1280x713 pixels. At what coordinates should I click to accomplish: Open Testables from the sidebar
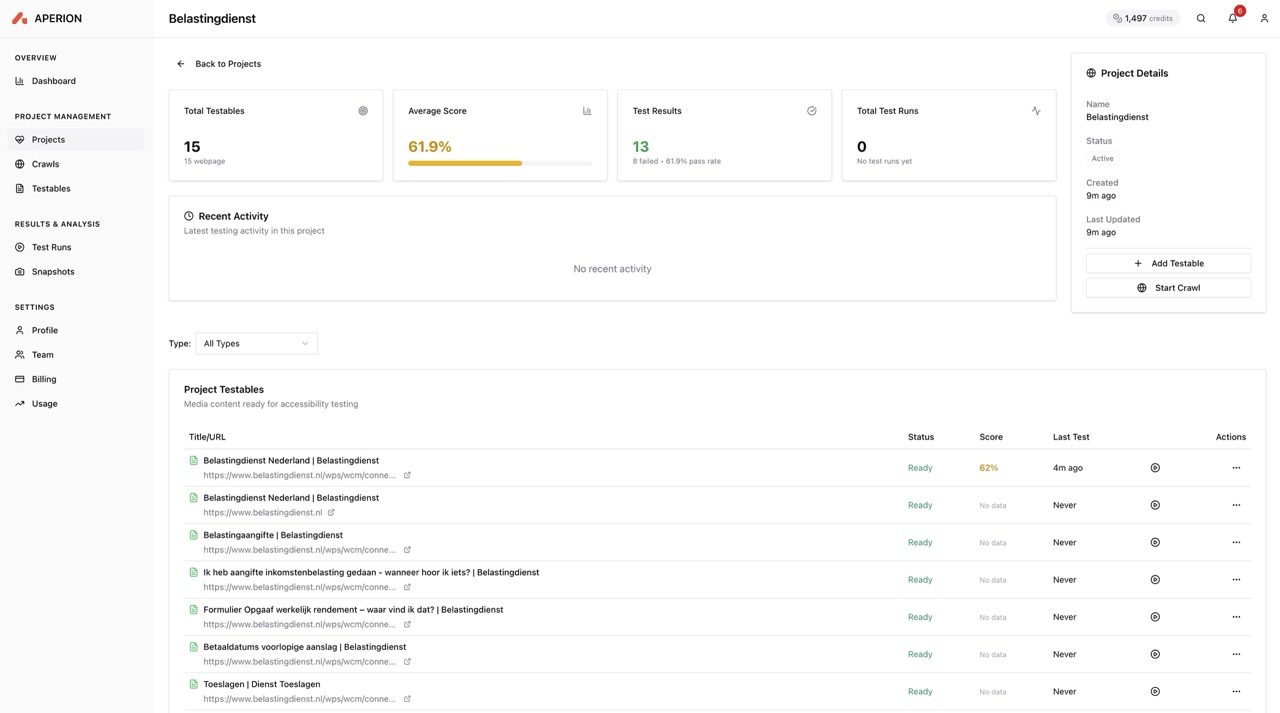click(x=48, y=188)
